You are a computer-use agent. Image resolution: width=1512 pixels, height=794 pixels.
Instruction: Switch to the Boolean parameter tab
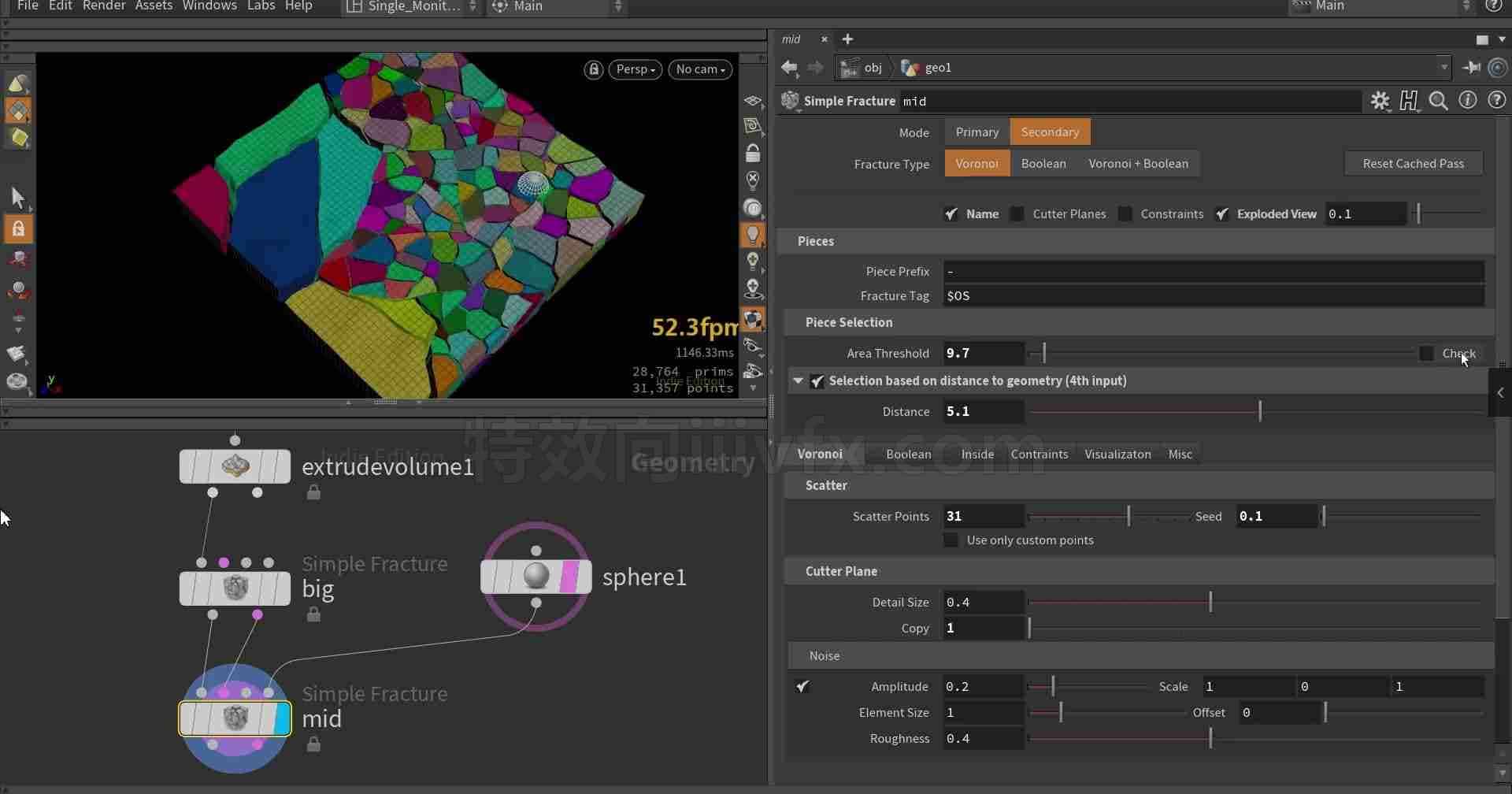908,455
